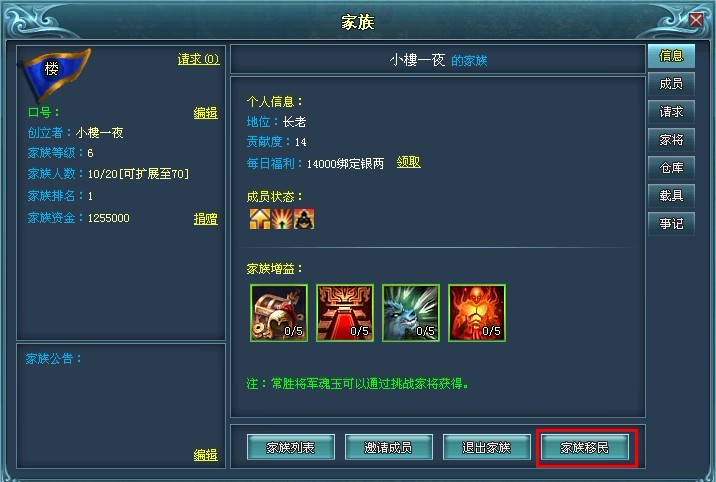716x482 pixels.
Task: Click the 领取 daily welfare link
Action: 409,162
